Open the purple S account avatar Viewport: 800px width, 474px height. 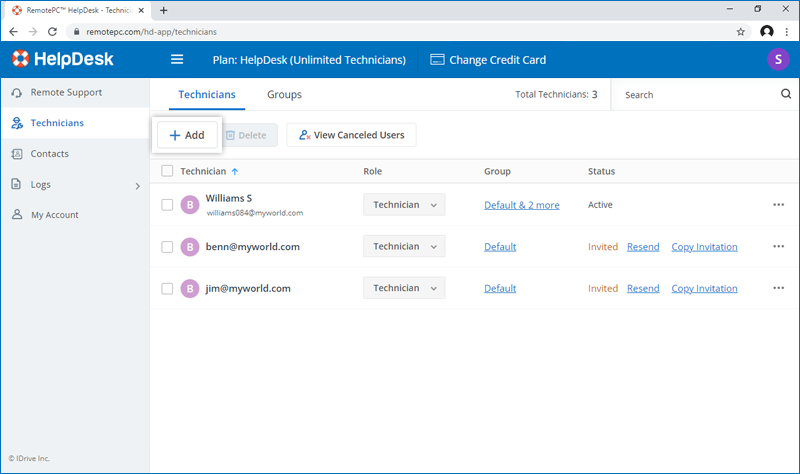pyautogui.click(x=777, y=59)
